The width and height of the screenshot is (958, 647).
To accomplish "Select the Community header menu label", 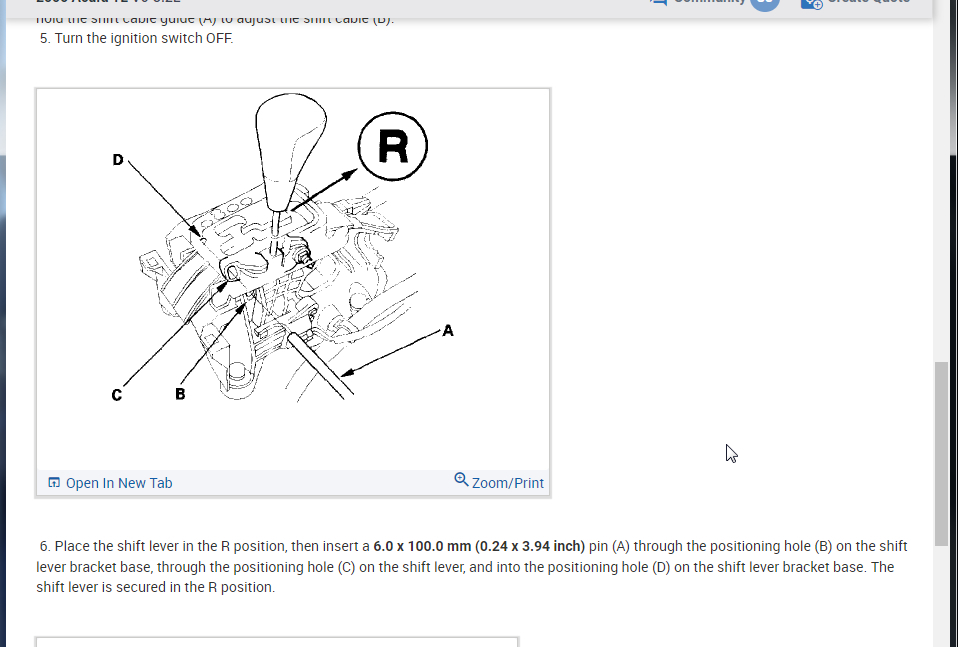I will (709, 2).
